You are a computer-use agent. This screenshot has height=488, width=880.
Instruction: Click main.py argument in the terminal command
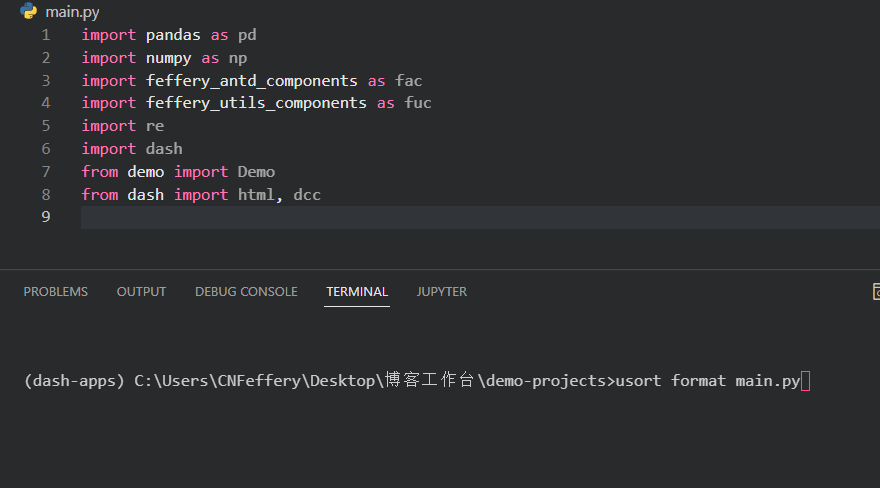pos(767,381)
